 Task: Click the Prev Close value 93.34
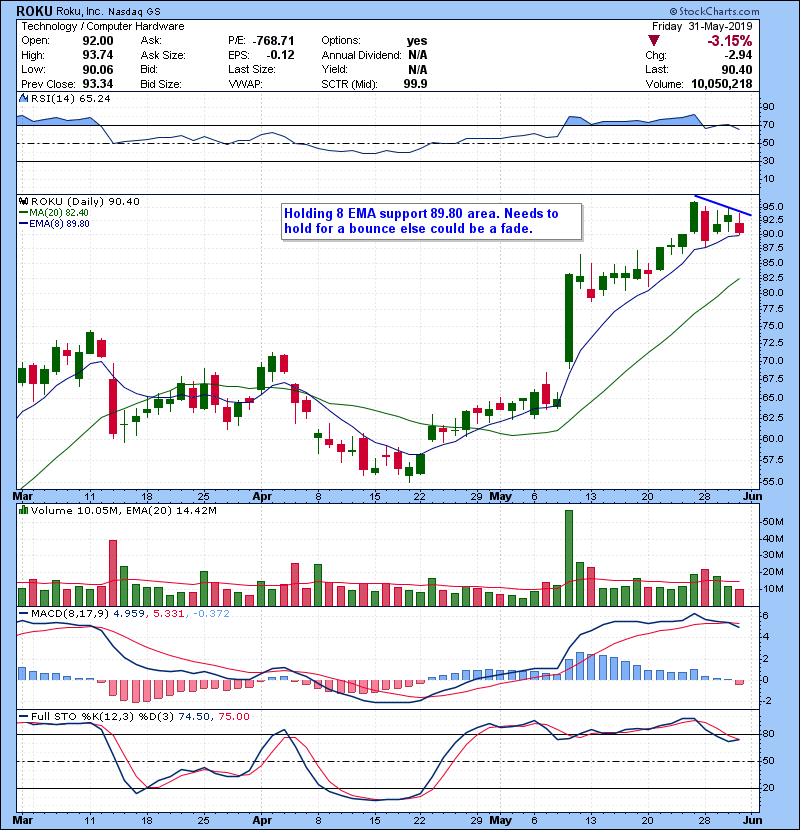98,84
